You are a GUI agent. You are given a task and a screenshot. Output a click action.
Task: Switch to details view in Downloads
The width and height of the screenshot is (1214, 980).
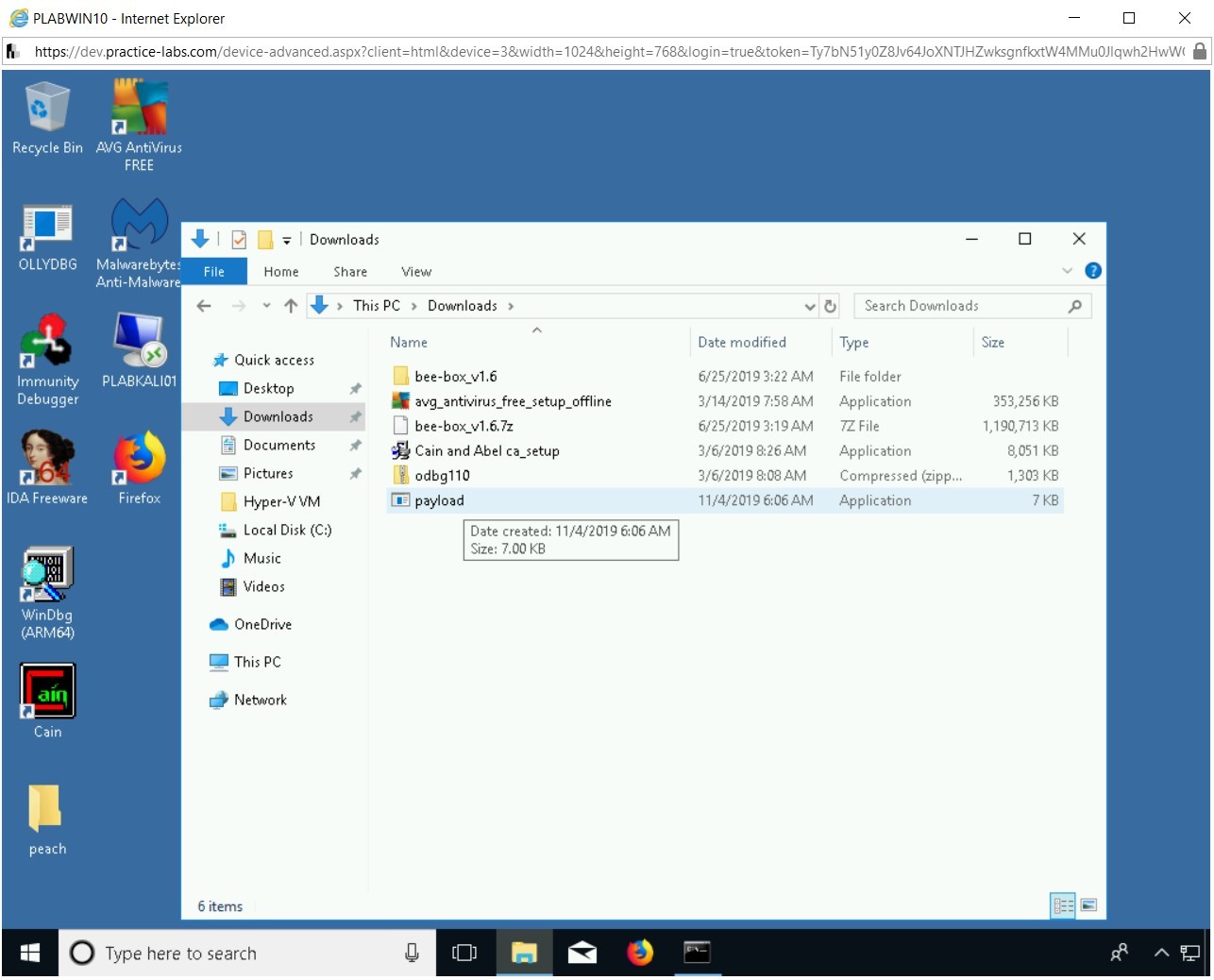click(1063, 905)
